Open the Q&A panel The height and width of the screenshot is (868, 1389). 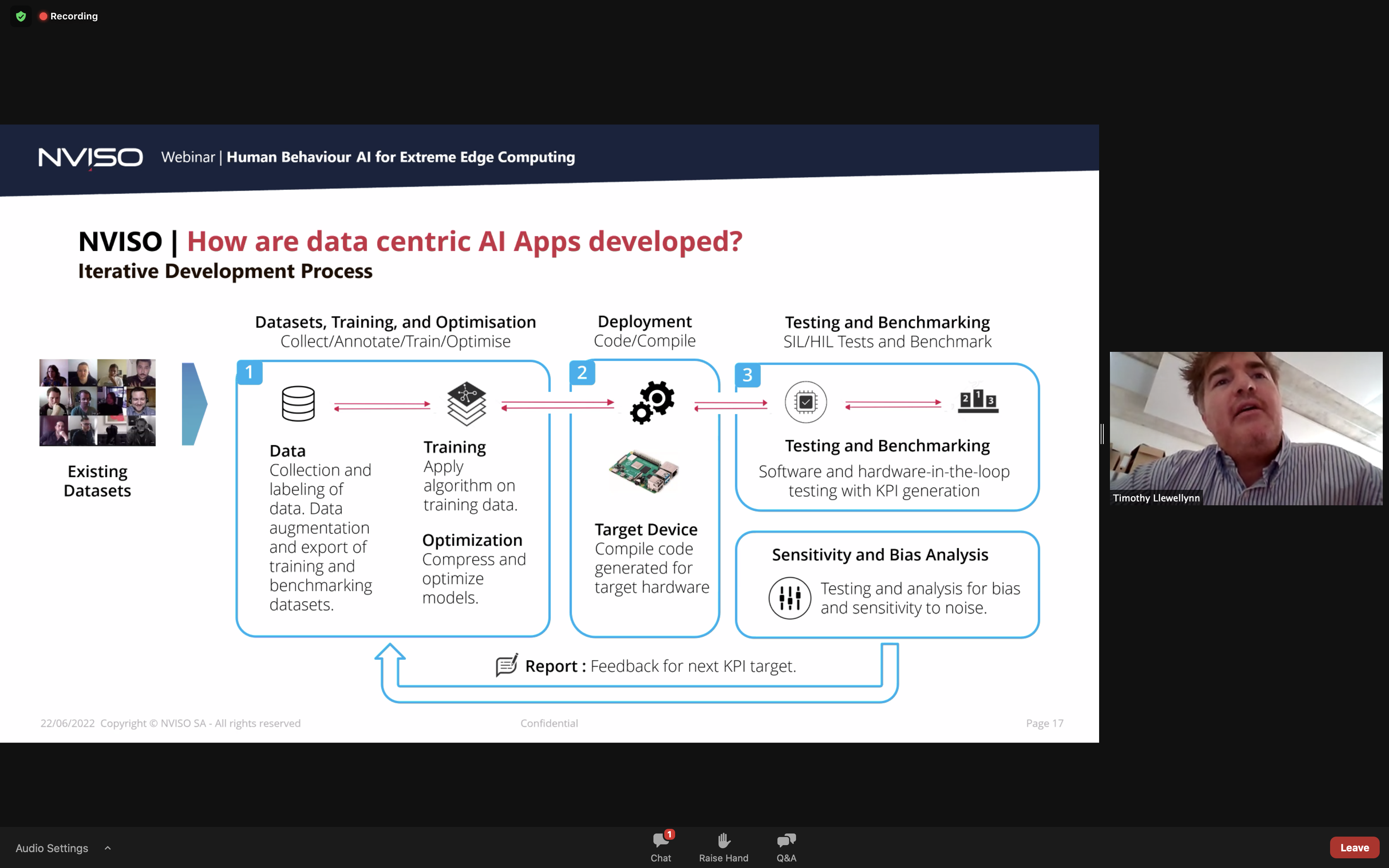pos(786,847)
